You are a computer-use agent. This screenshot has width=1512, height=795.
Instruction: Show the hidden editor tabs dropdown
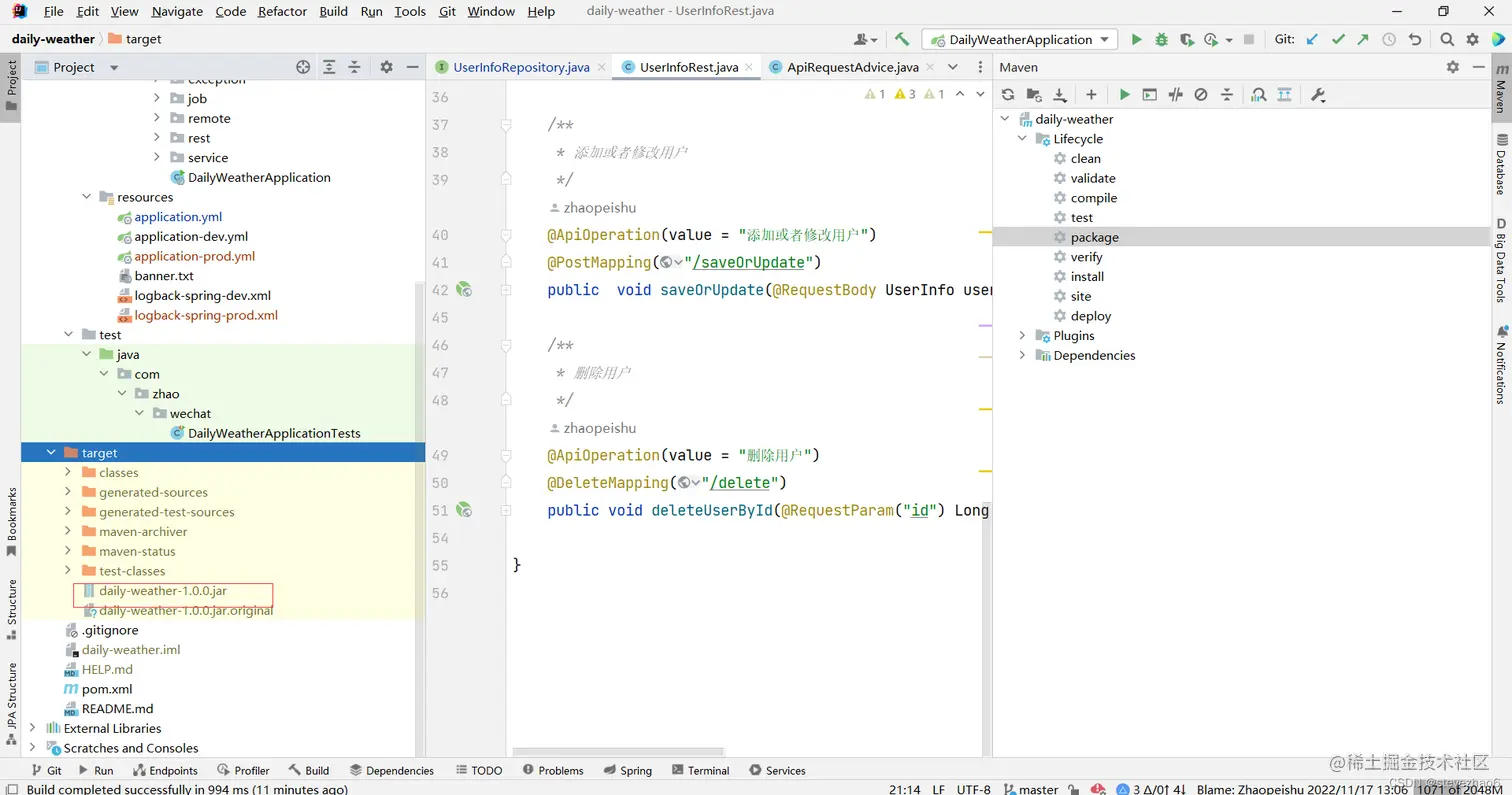point(953,67)
